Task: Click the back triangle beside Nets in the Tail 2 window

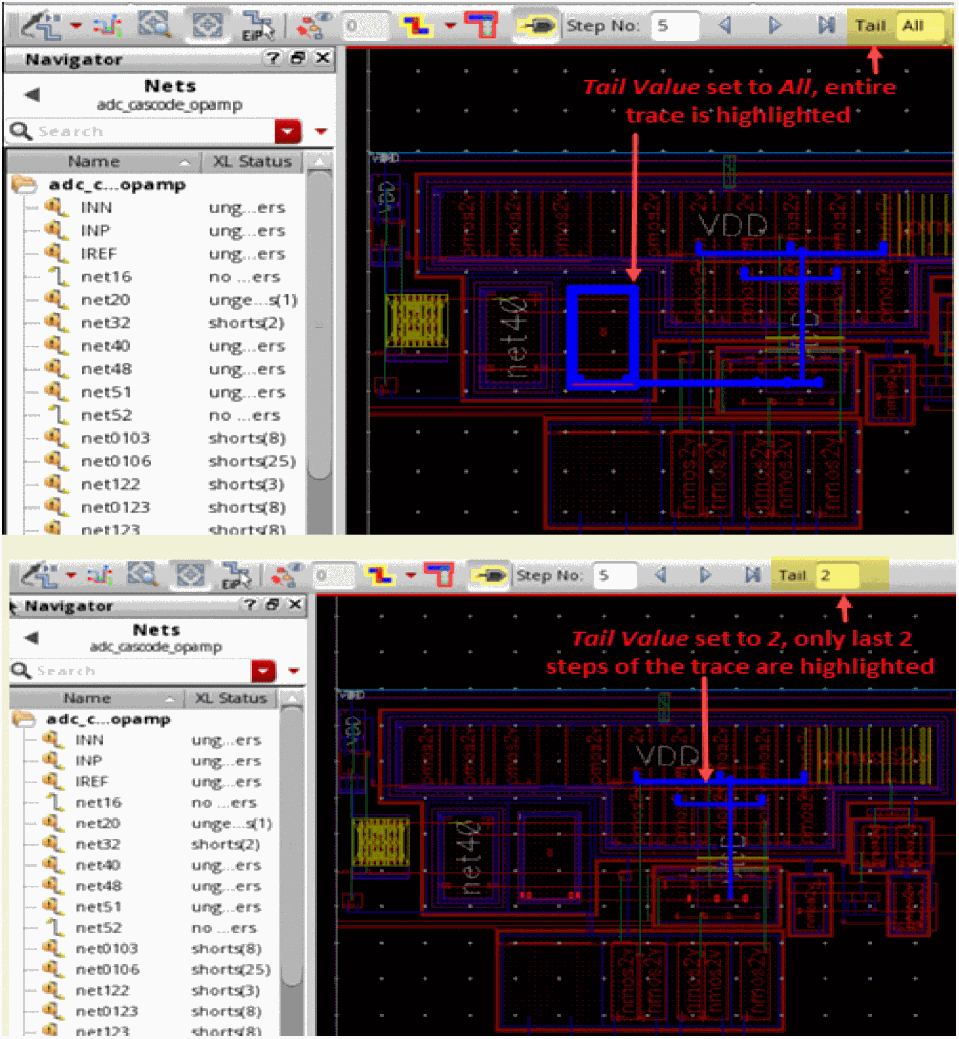Action: pos(31,638)
